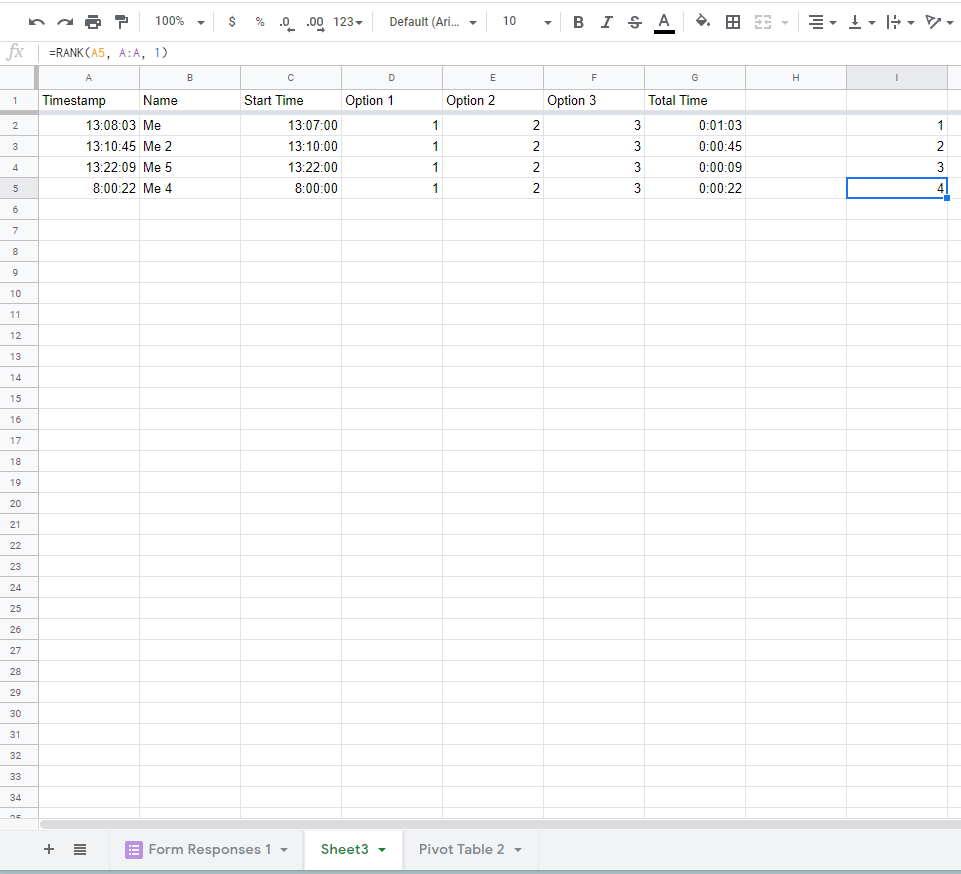
Task: Open the borders menu
Action: [733, 21]
